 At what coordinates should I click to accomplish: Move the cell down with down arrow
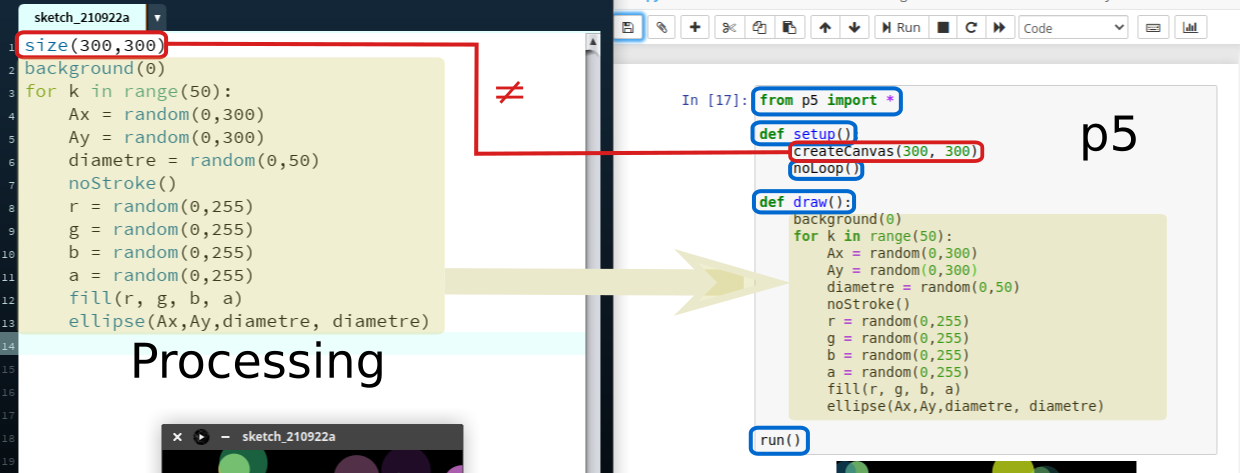(854, 28)
